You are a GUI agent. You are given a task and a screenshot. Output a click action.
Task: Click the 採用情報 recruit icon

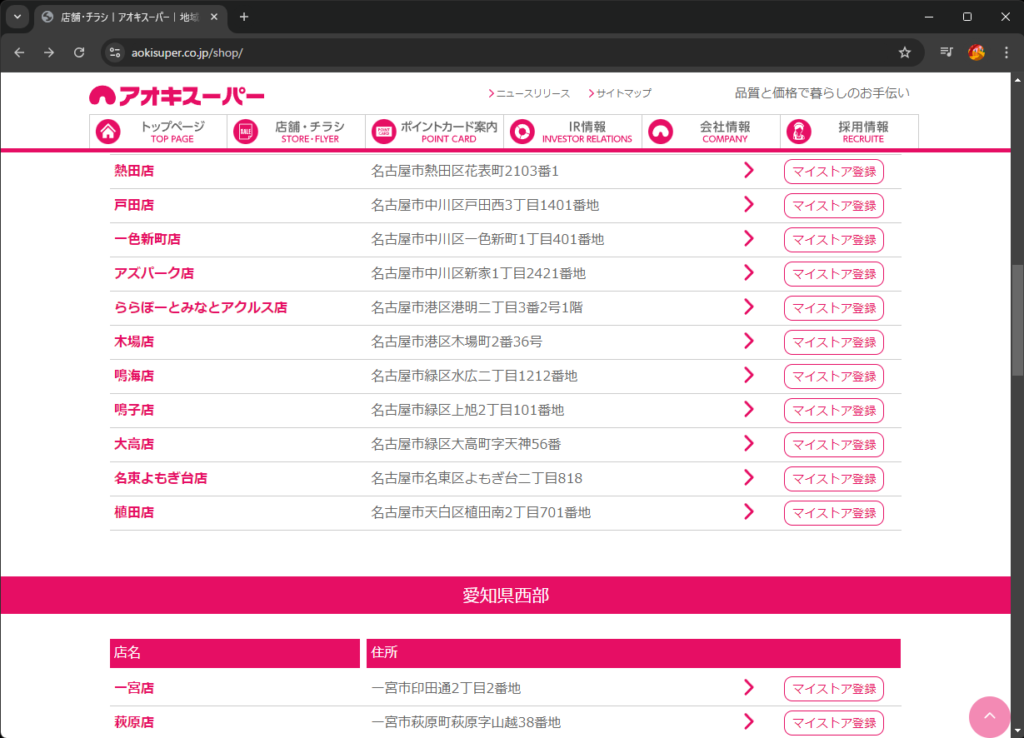[x=799, y=131]
